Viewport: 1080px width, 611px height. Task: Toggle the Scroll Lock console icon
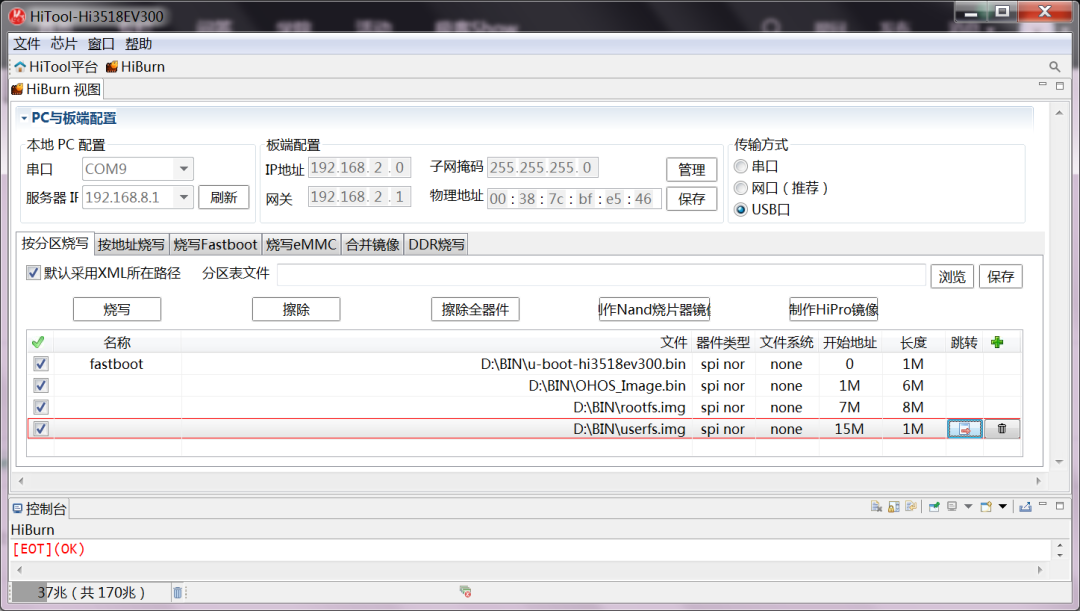[x=893, y=506]
